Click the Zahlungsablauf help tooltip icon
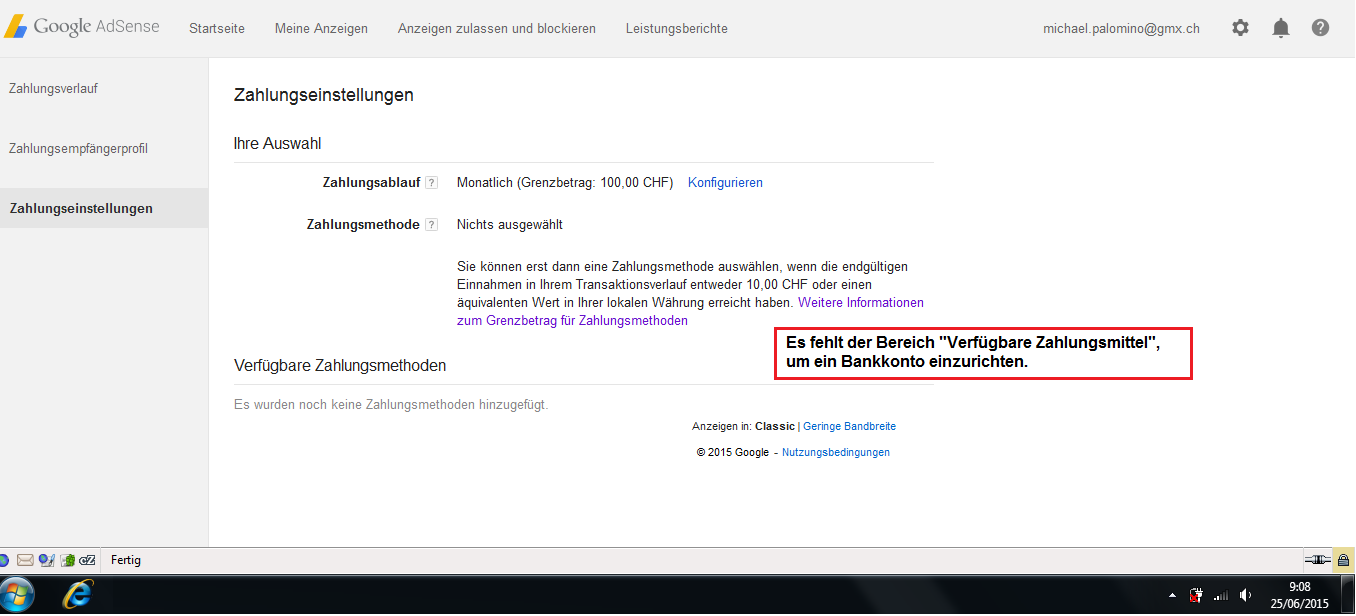The image size is (1356, 616). coord(431,183)
